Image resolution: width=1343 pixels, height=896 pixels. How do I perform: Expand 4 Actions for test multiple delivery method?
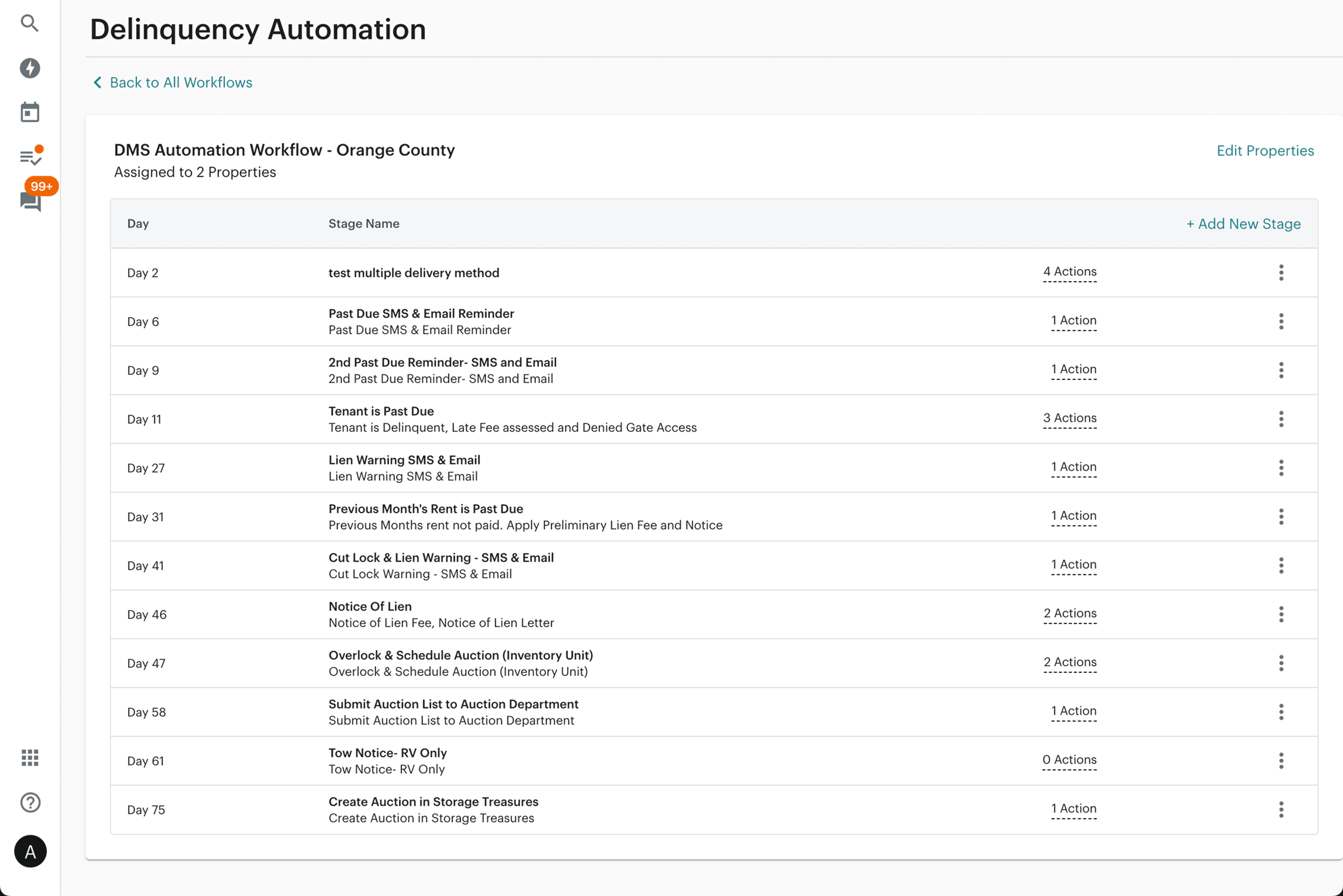(x=1069, y=272)
